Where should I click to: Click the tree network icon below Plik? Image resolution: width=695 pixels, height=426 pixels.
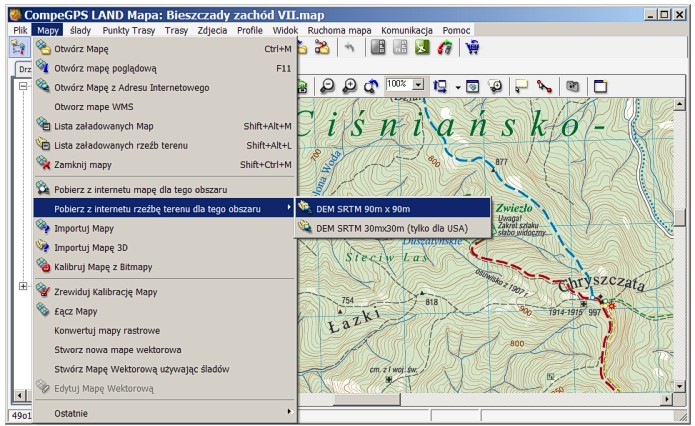click(19, 47)
